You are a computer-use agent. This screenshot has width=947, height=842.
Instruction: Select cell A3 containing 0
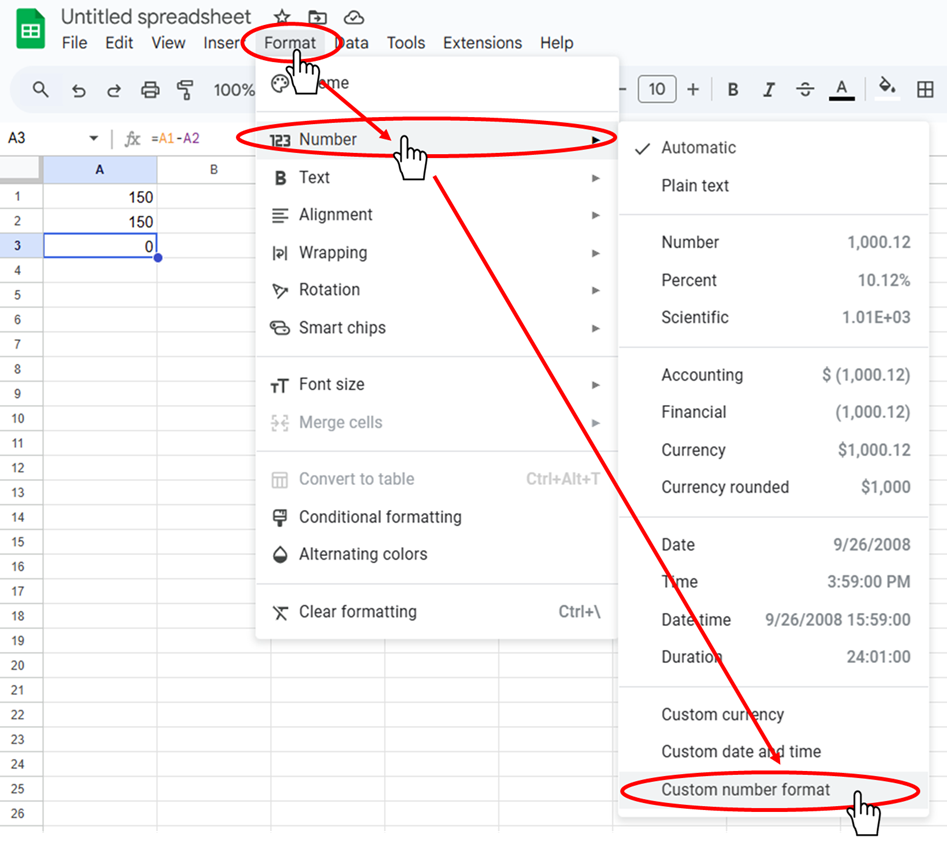coord(100,246)
